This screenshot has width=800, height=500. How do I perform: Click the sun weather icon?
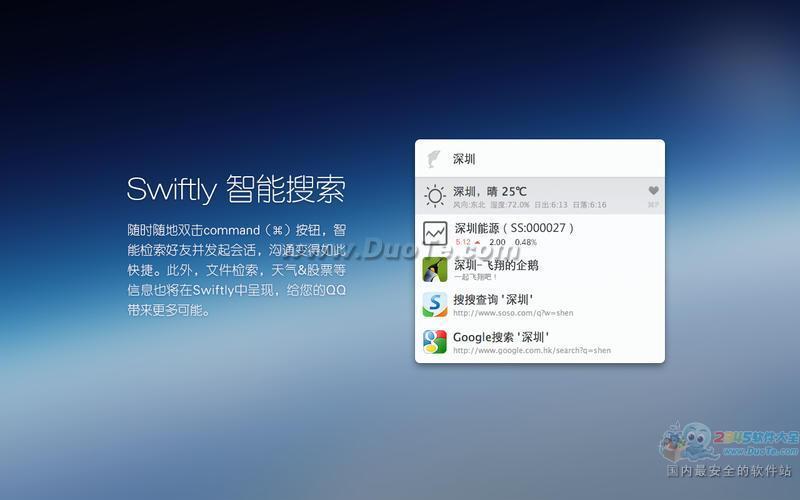435,196
